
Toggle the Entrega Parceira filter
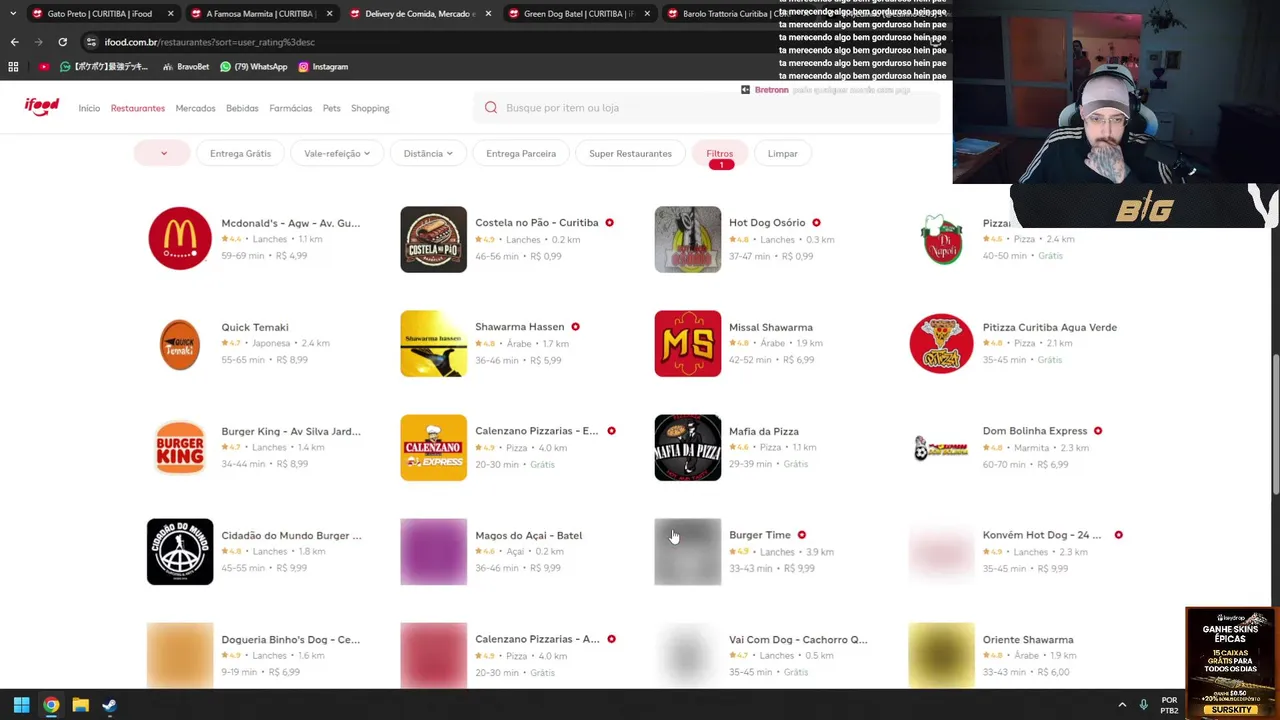(521, 153)
